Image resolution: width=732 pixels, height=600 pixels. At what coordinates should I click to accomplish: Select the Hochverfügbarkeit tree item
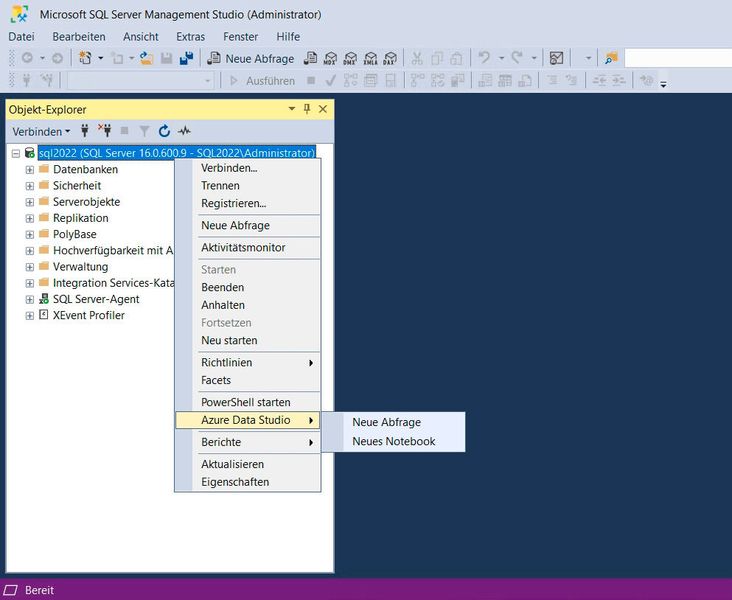point(113,251)
